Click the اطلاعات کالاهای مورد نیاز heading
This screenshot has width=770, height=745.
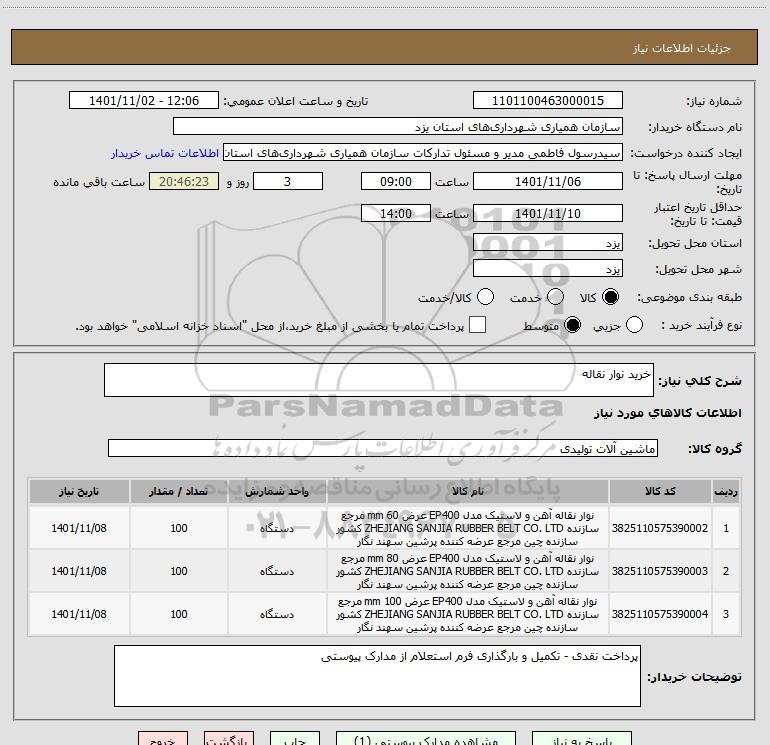click(x=668, y=413)
